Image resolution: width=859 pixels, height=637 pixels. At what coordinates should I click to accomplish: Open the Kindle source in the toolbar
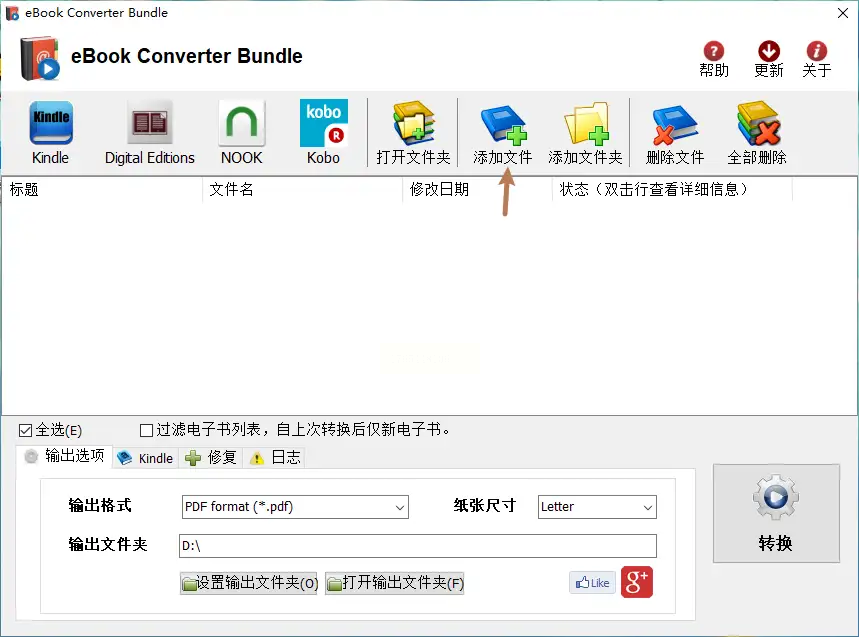click(50, 133)
